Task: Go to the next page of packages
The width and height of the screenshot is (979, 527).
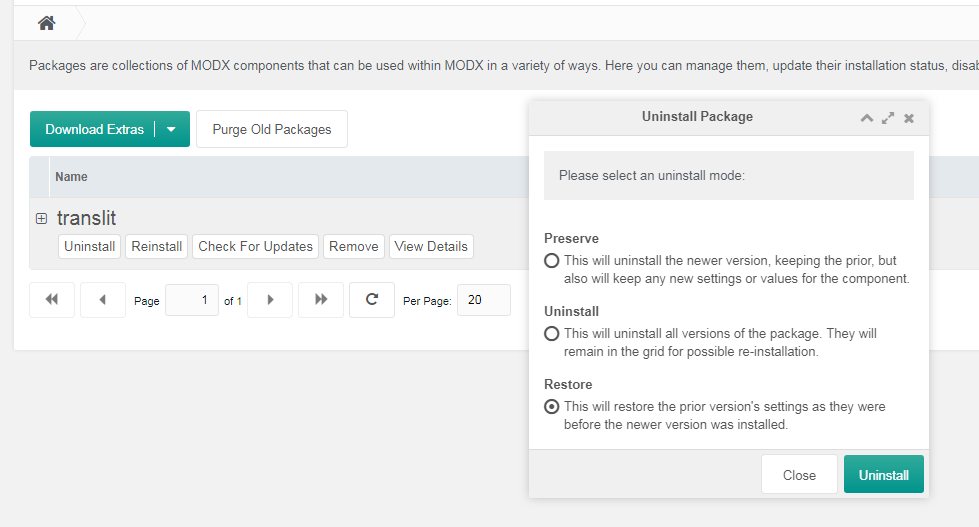Action: (270, 300)
